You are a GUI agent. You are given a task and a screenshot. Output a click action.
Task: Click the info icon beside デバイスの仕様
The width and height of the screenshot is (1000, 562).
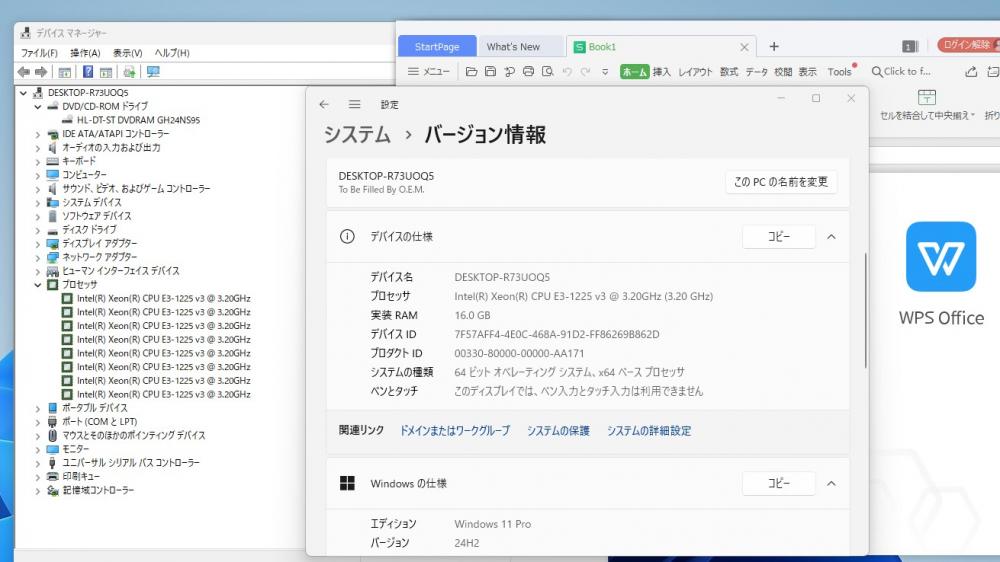click(347, 237)
